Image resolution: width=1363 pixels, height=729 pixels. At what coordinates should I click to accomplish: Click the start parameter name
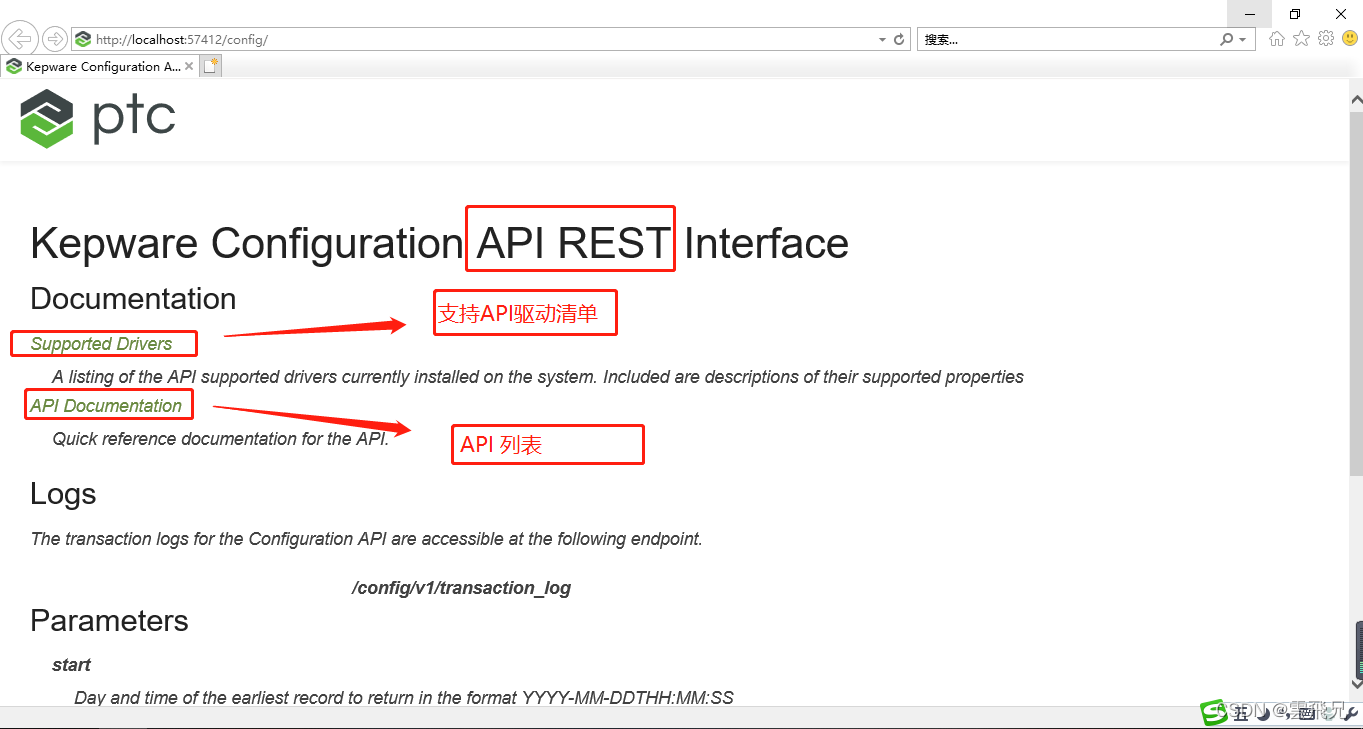point(72,665)
